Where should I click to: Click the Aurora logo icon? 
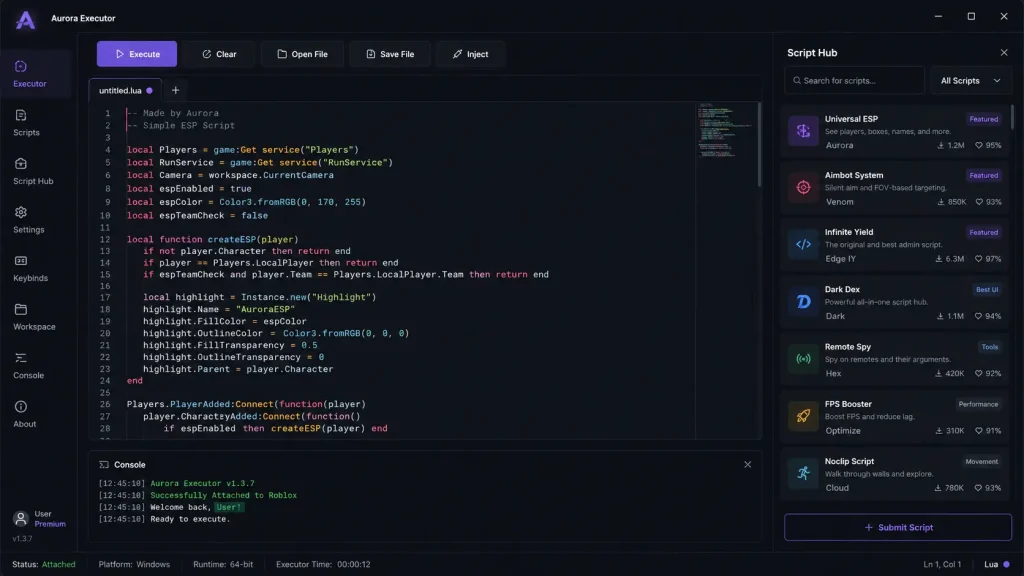pyautogui.click(x=25, y=20)
